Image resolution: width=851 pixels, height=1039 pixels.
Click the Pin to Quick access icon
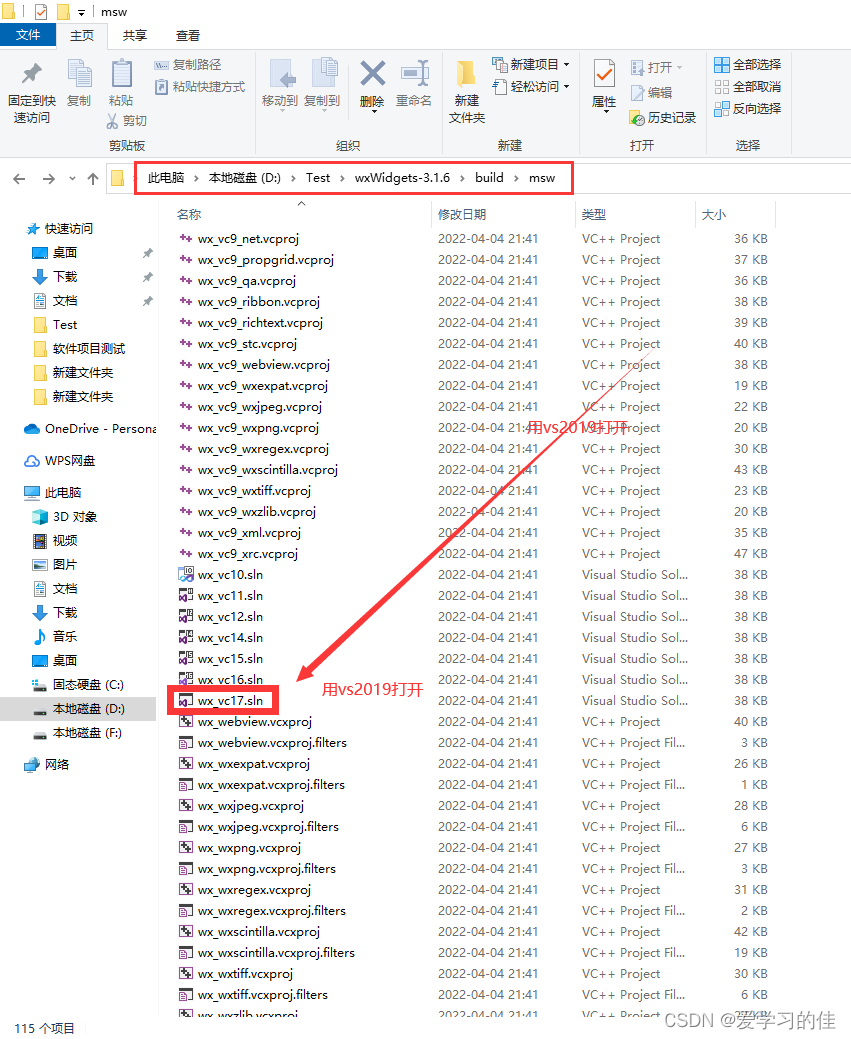pyautogui.click(x=32, y=73)
